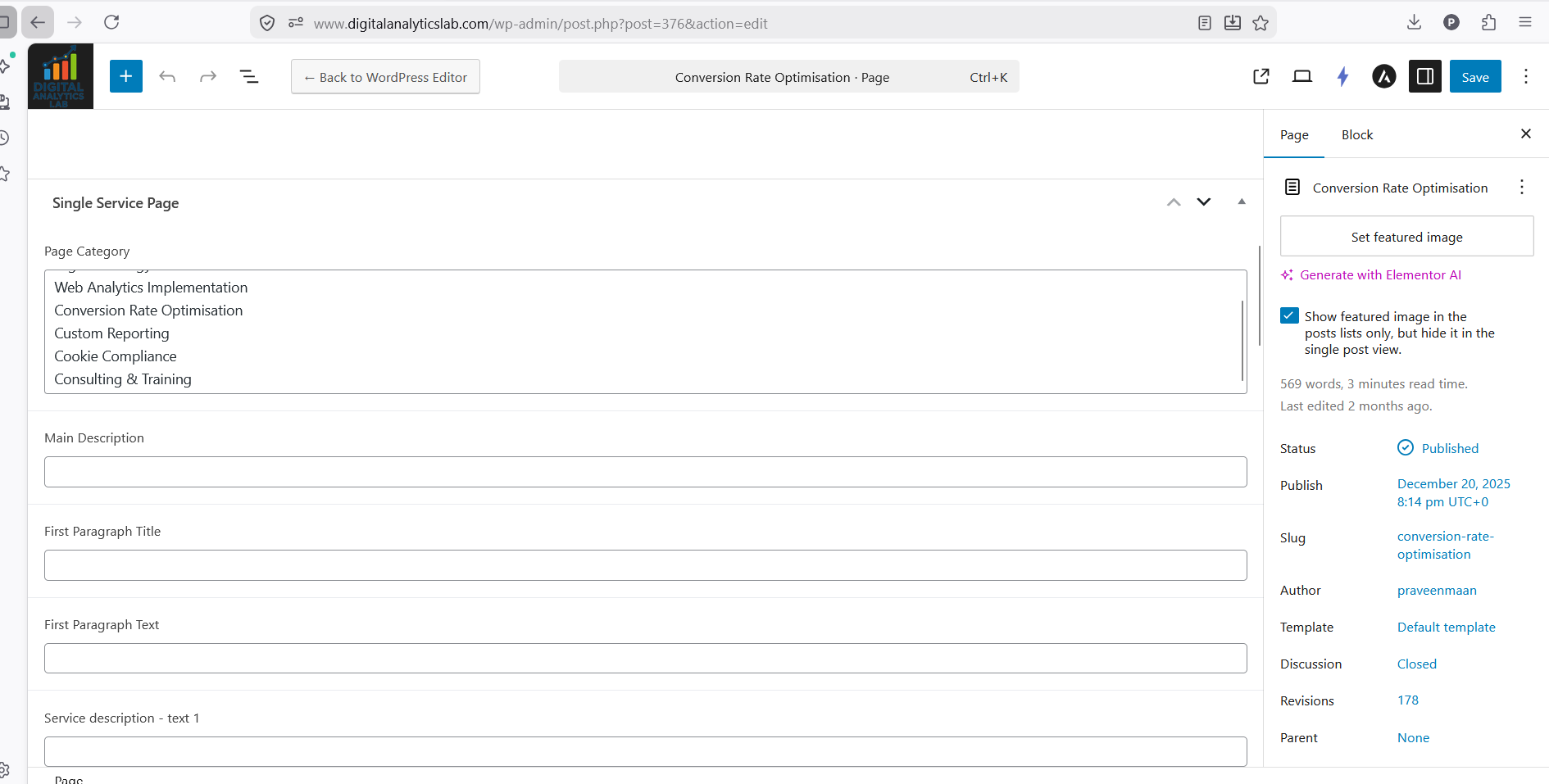
Task: Toggle the settings sidebar panel icon
Action: coord(1424,76)
